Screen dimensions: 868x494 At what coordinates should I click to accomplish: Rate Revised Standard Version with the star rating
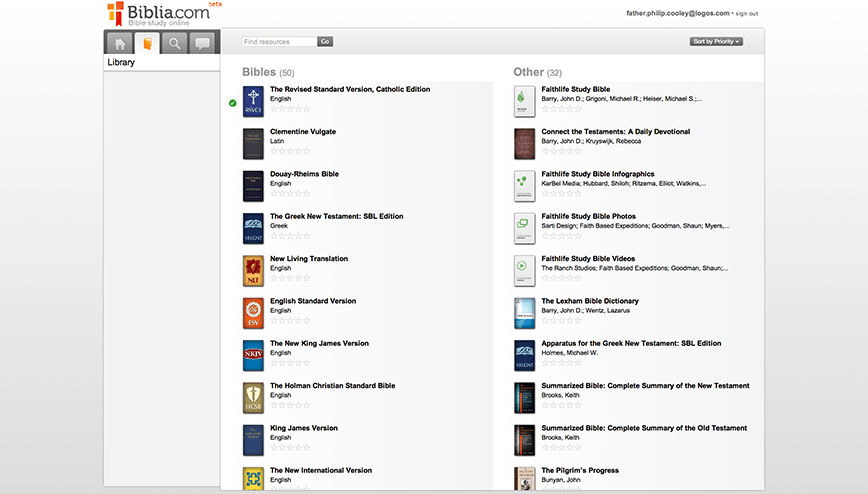click(290, 109)
